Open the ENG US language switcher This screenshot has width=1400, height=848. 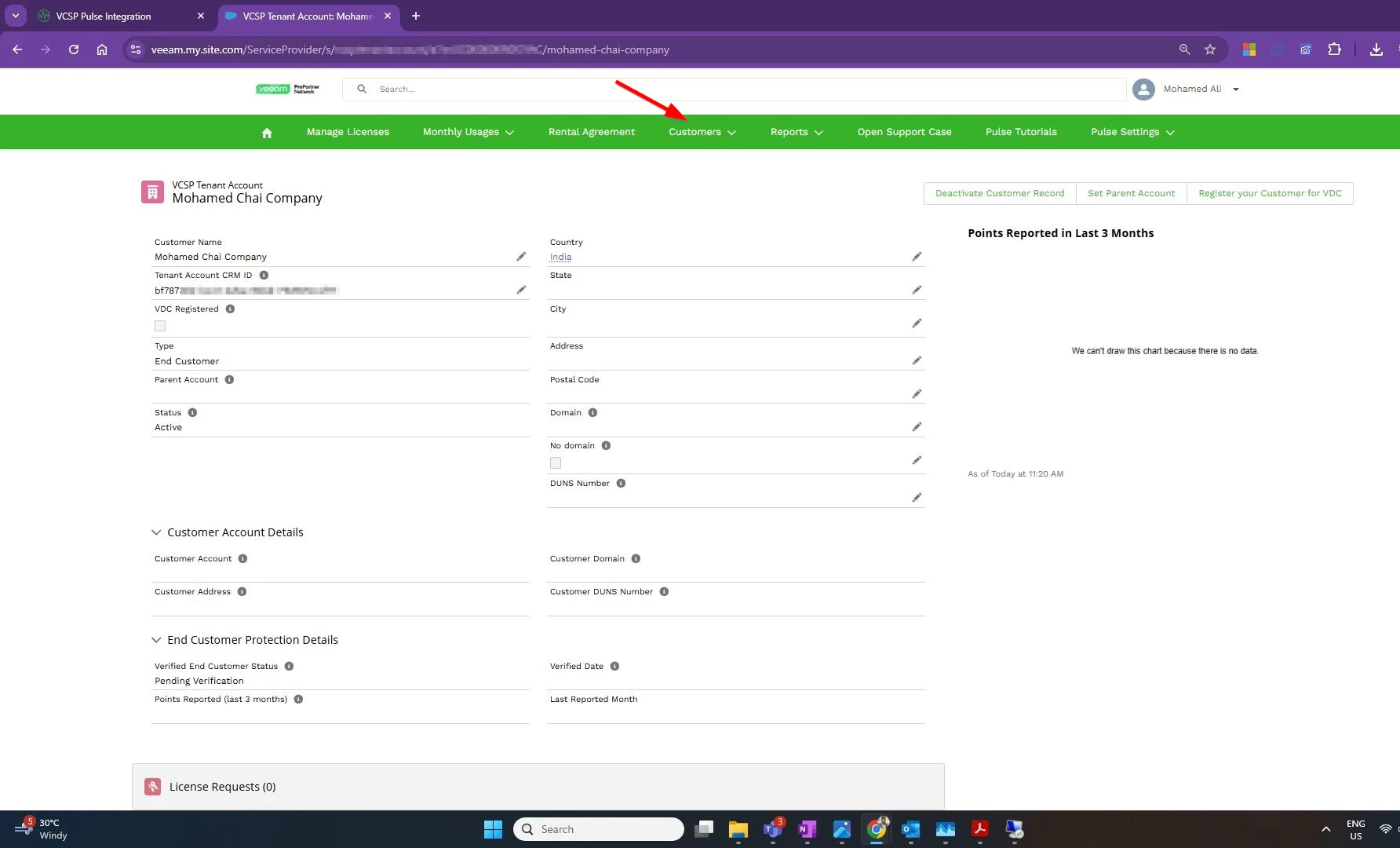click(1355, 829)
